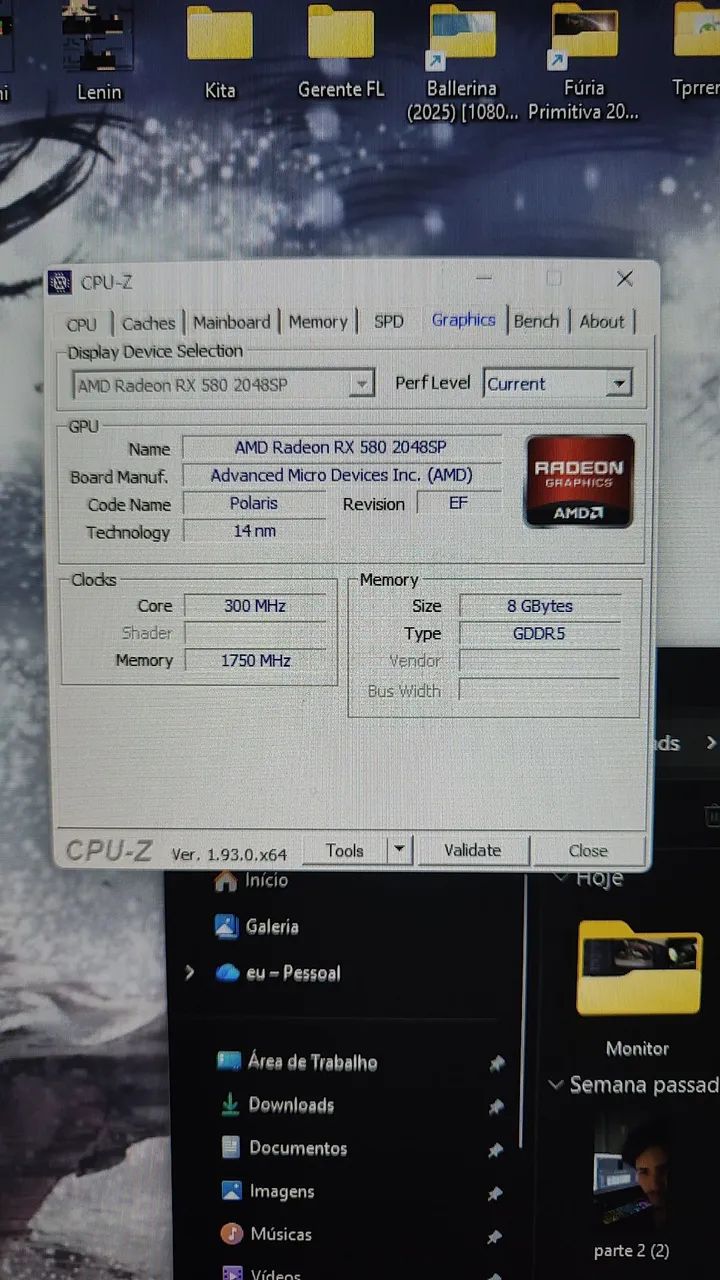Screen dimensions: 720x1280
Task: Click the empty Bus Width field
Action: coord(540,690)
